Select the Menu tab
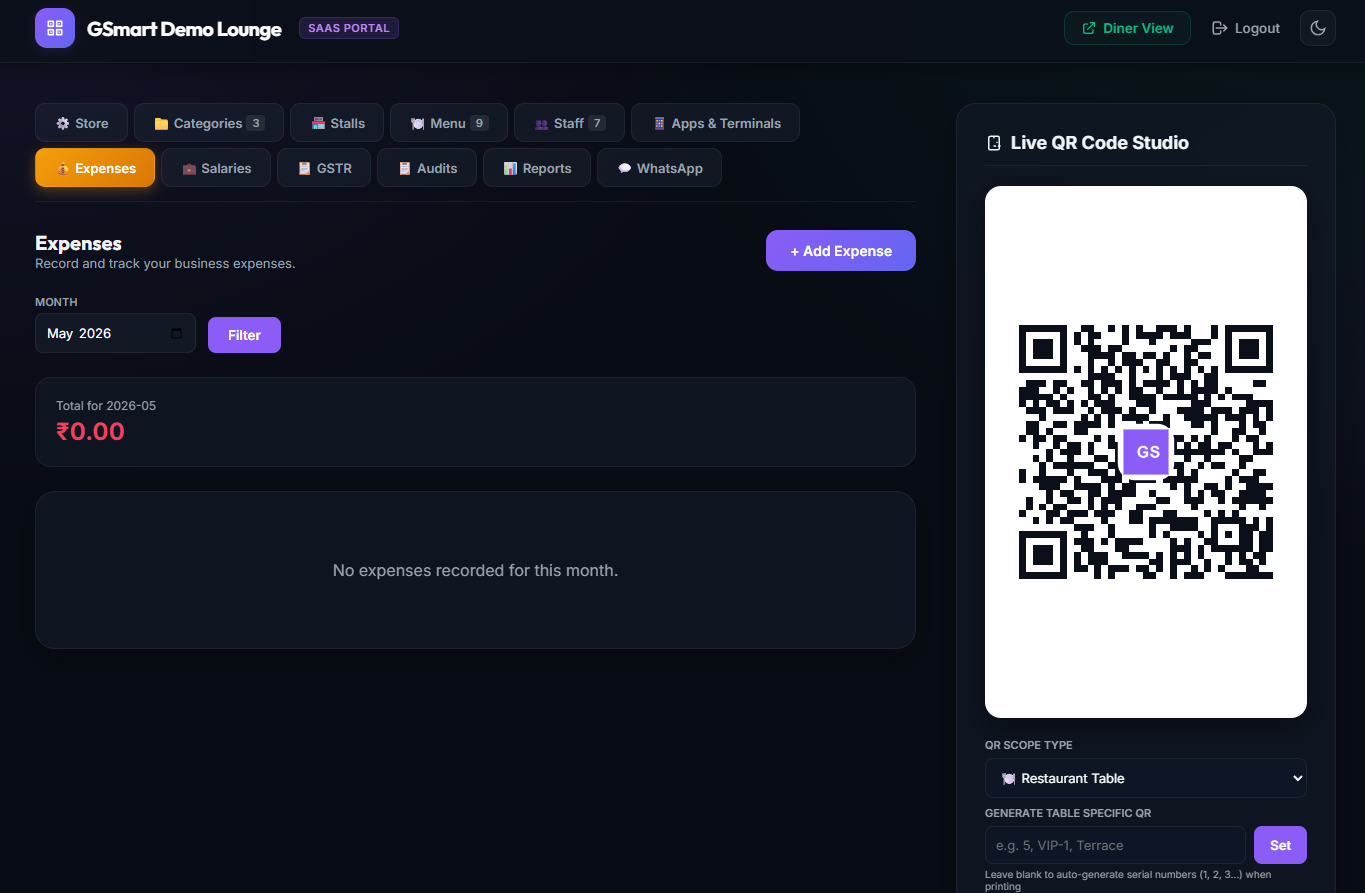Viewport: 1365px width, 893px height. tap(449, 123)
